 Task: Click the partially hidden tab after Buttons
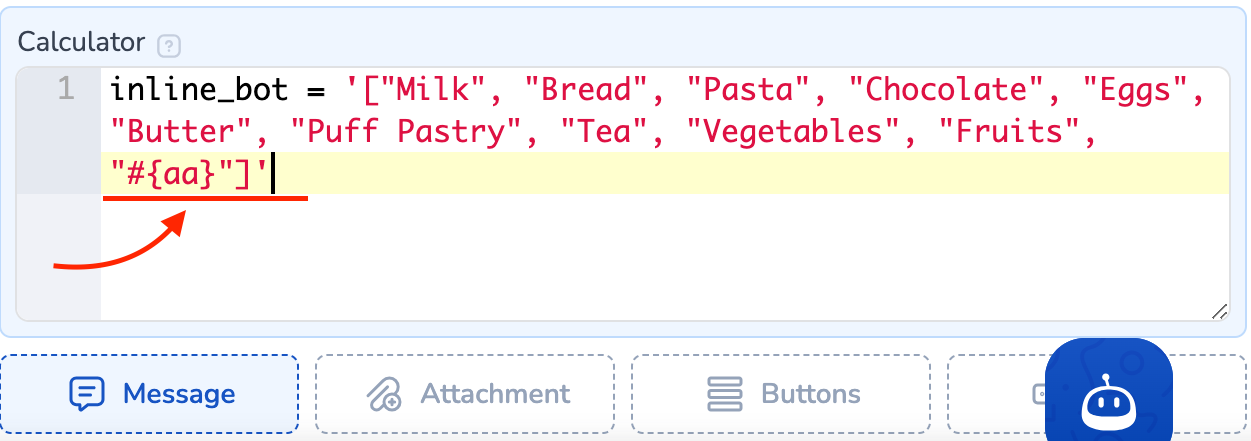coord(995,394)
